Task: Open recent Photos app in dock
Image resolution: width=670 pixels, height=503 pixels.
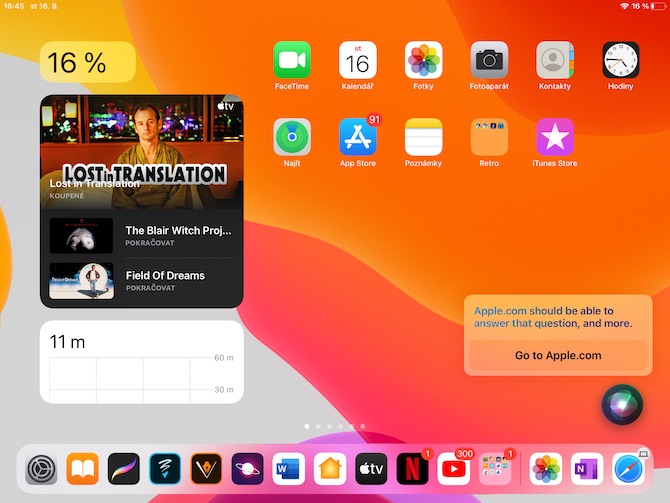Action: 546,469
